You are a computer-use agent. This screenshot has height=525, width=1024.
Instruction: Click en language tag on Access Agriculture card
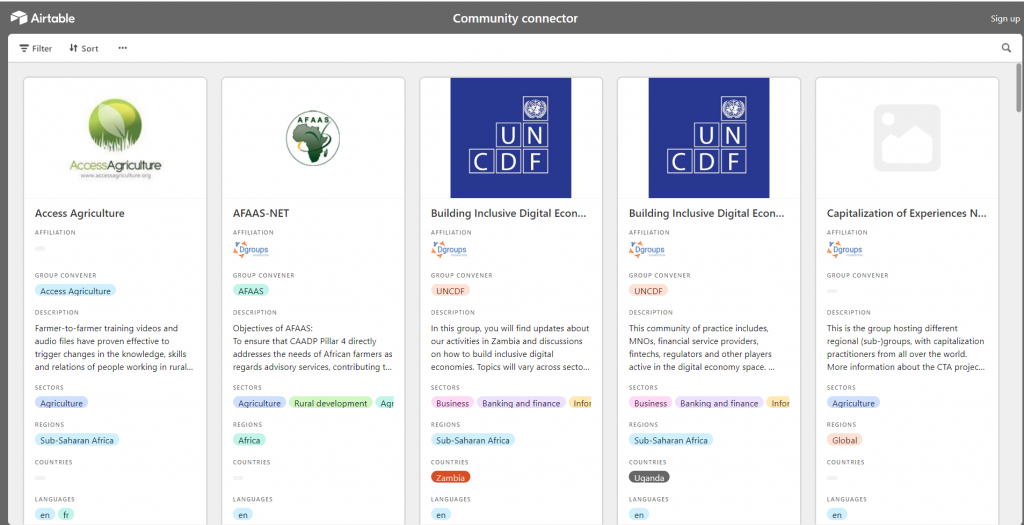point(45,515)
